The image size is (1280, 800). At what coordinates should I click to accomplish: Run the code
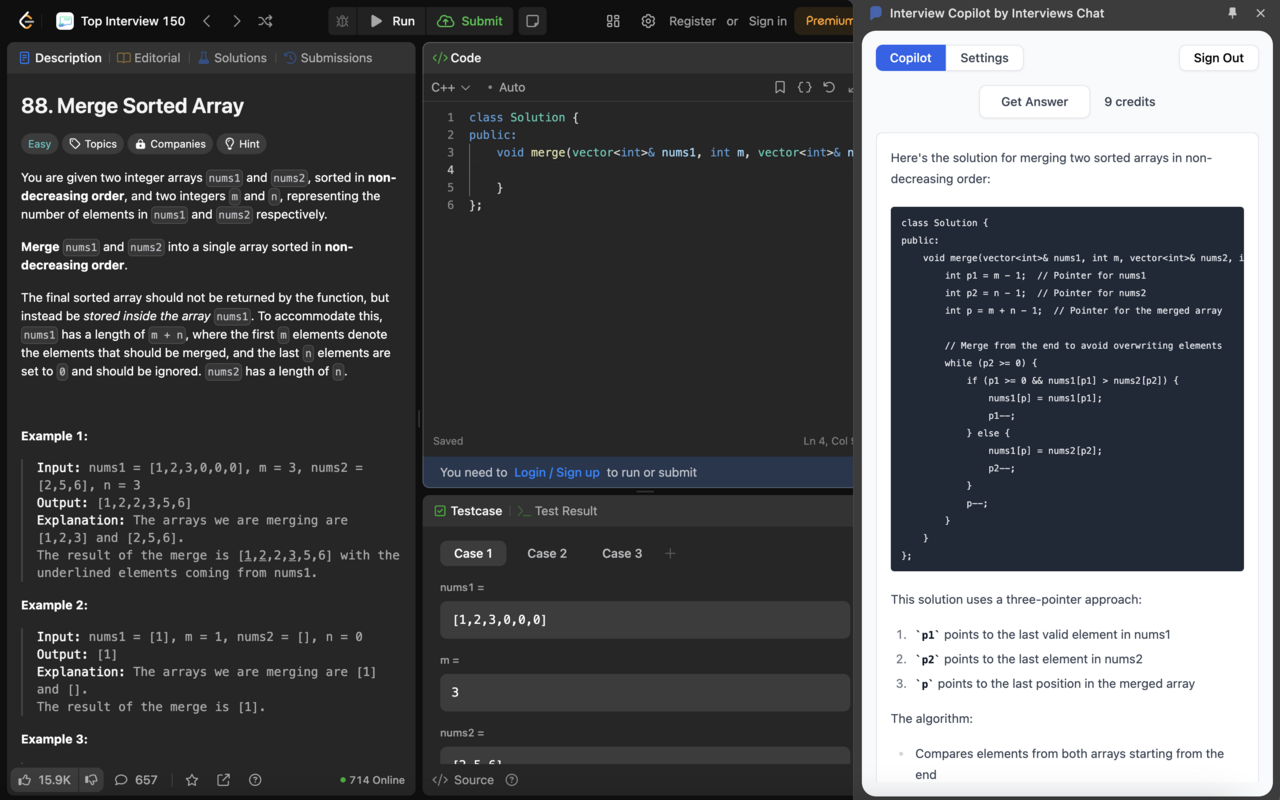392,21
